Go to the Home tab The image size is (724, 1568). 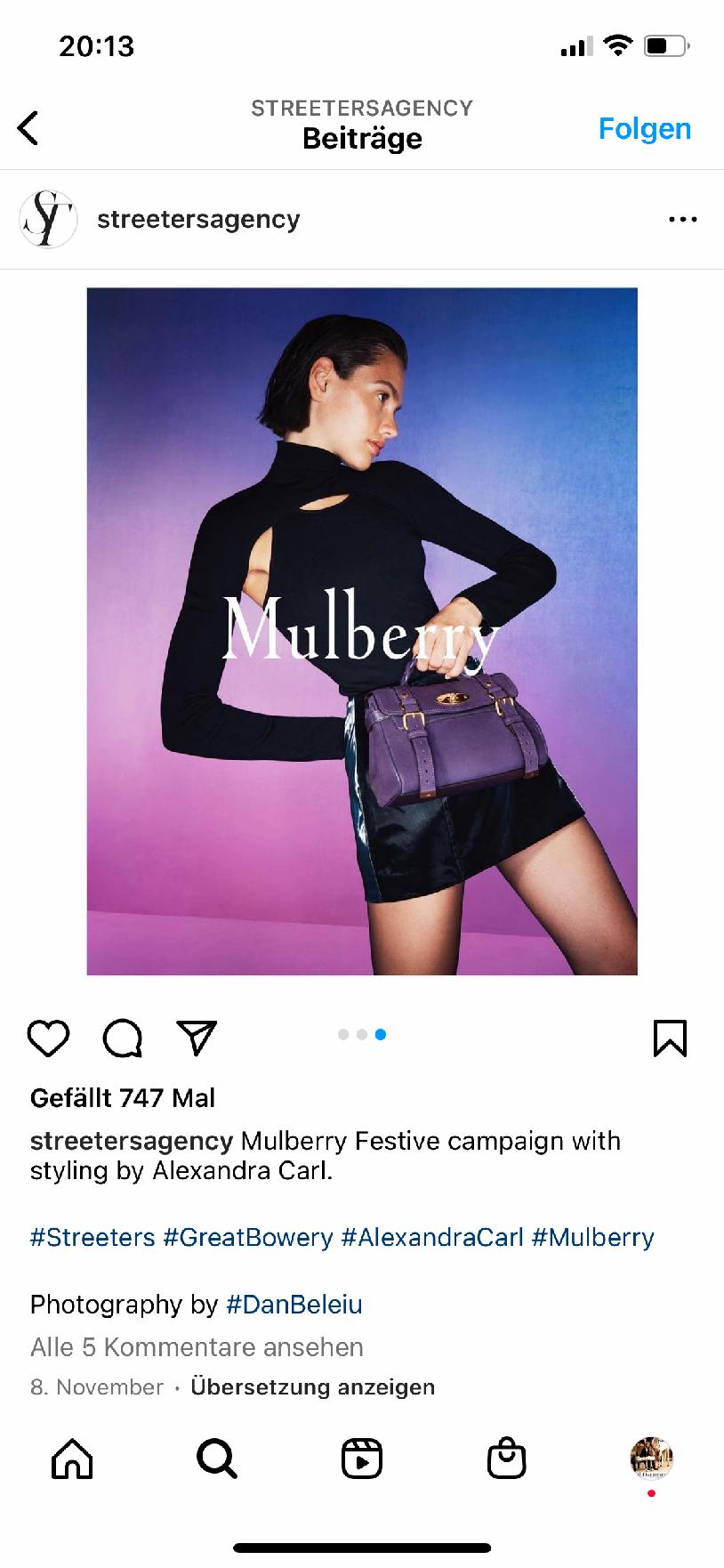pyautogui.click(x=72, y=1459)
